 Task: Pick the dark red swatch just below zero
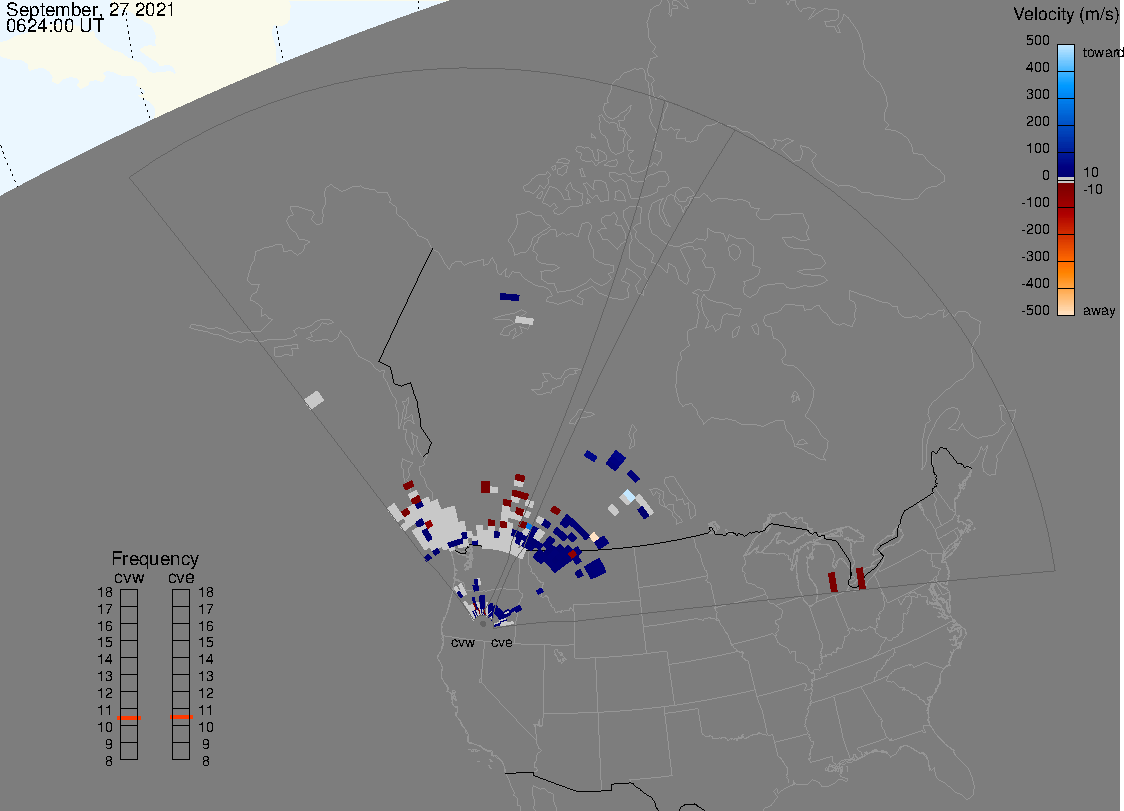[x=1066, y=195]
